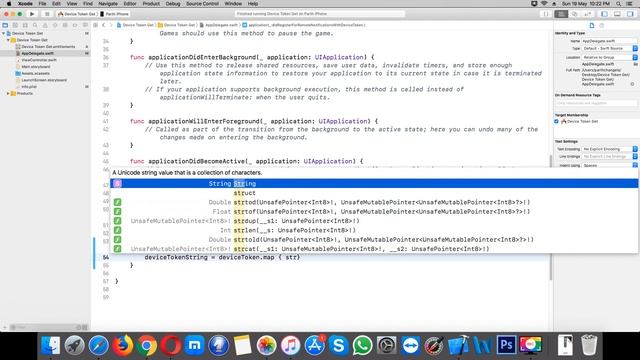Choose the strcat autocomplete suggestion
The height and width of the screenshot is (360, 640).
374,249
